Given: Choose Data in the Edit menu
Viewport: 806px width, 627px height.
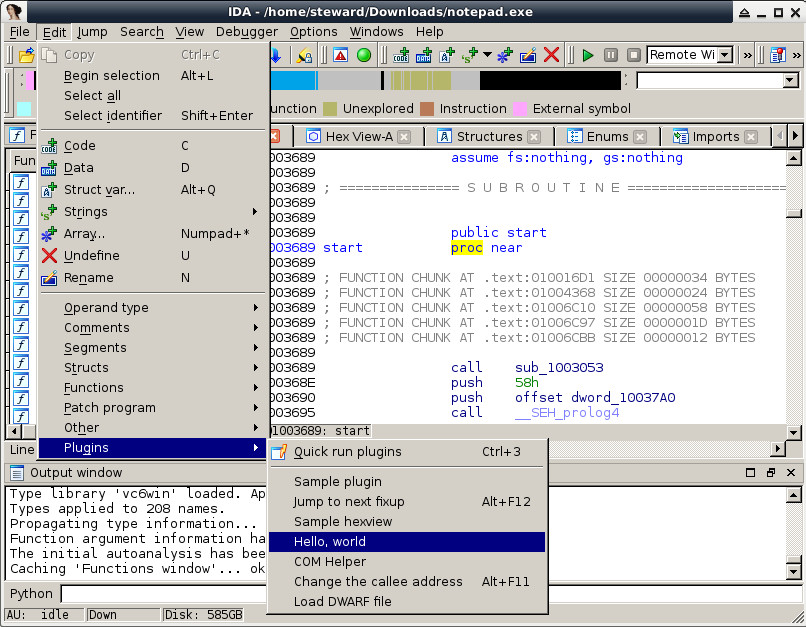Looking at the screenshot, I should pos(153,168).
